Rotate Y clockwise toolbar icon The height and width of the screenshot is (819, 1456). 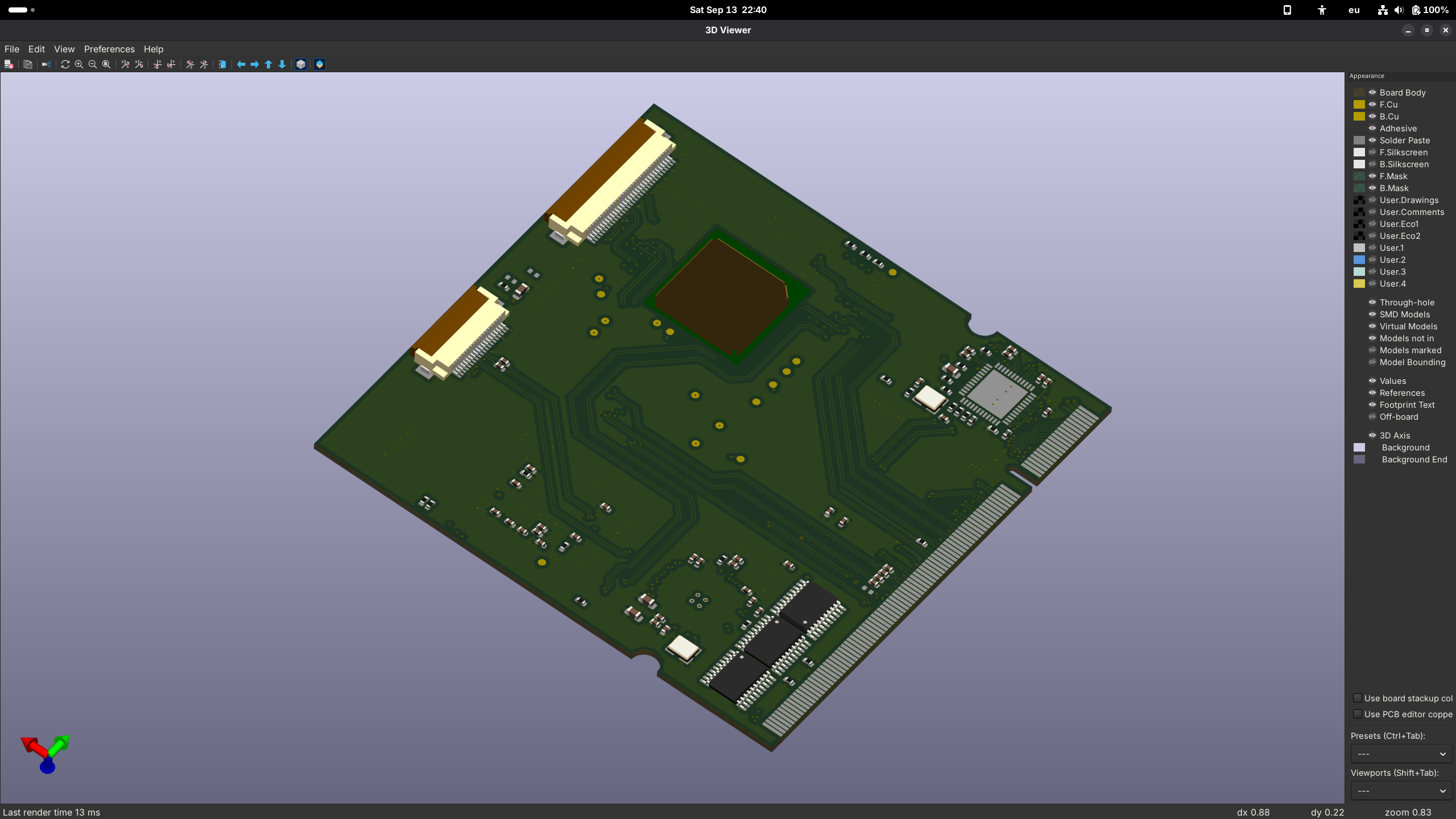(158, 64)
